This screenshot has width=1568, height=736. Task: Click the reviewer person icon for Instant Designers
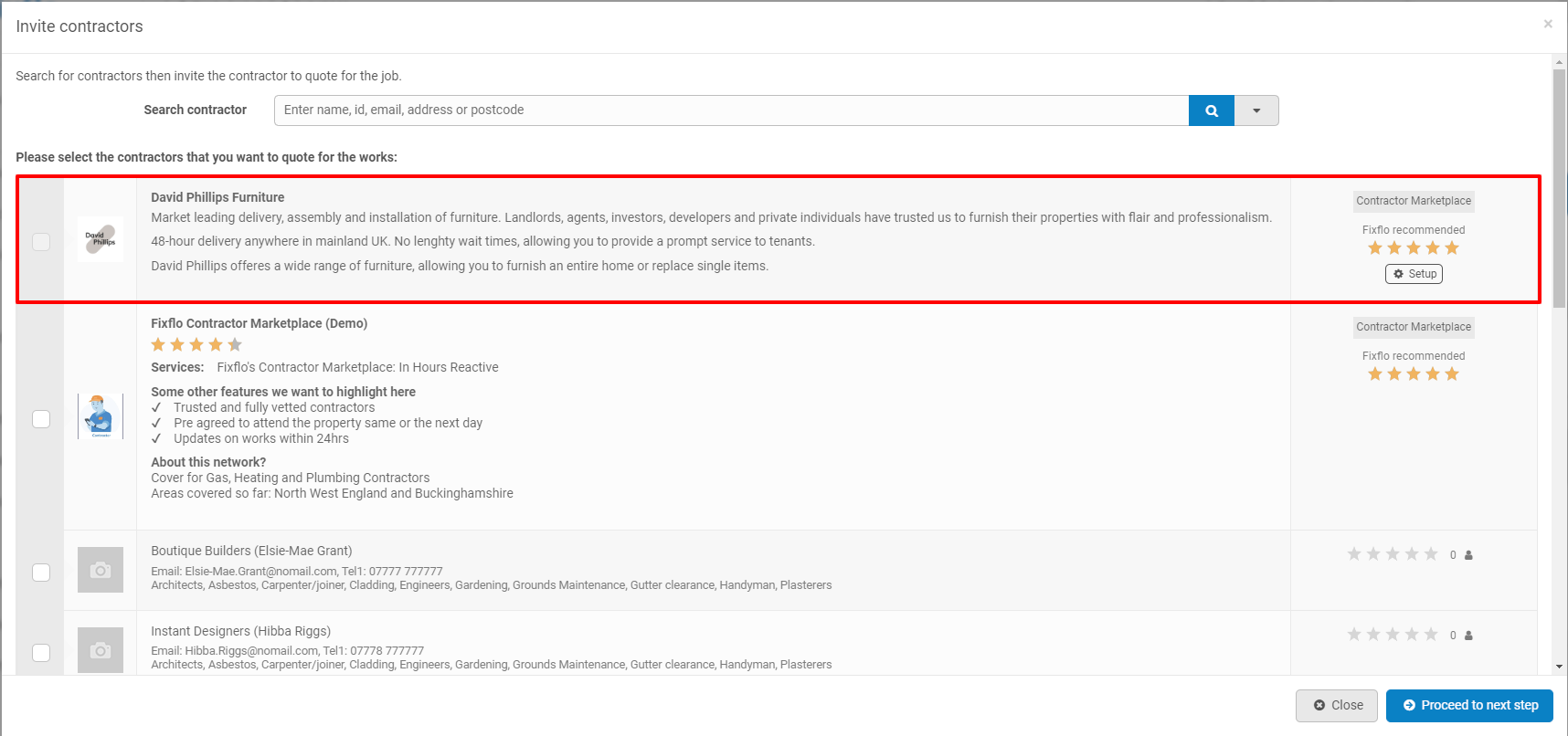coord(1468,636)
